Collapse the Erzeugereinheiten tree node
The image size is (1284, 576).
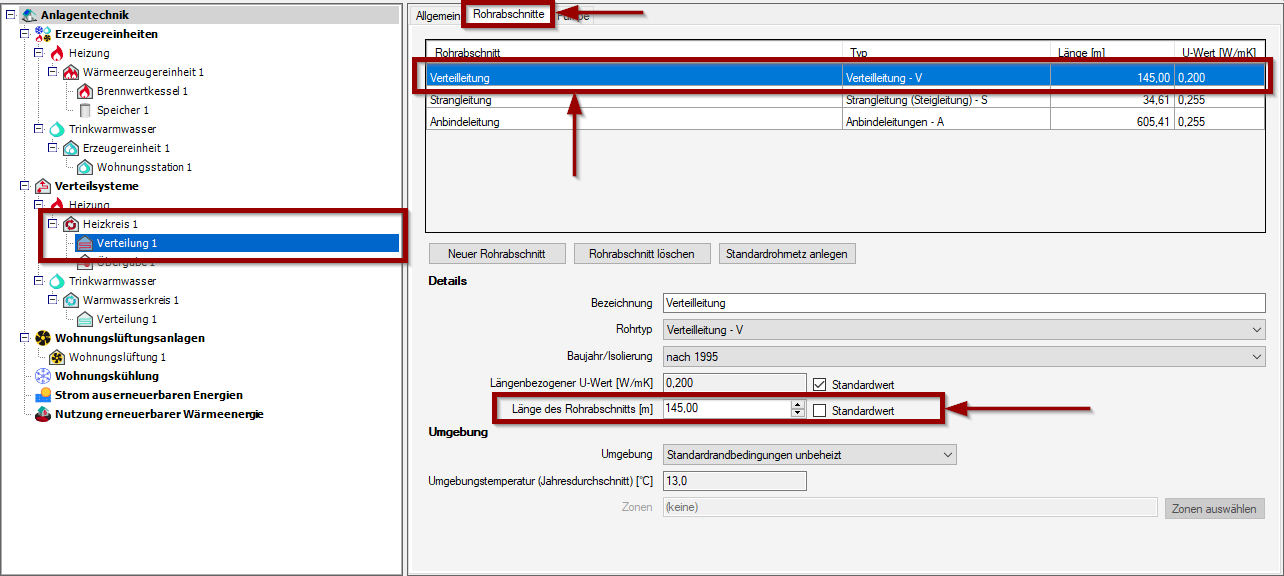25,34
